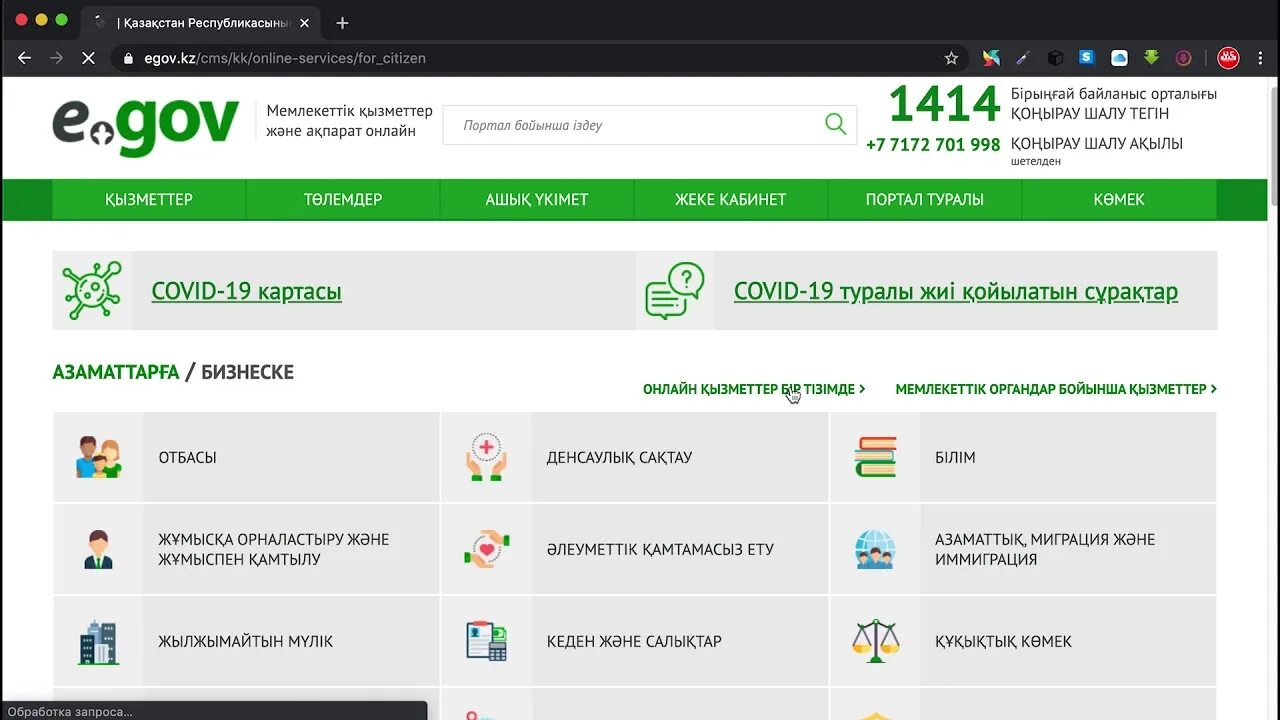Open the ПОРТАЛ ТУРАЛЫ menu
The image size is (1280, 720).
coord(925,199)
